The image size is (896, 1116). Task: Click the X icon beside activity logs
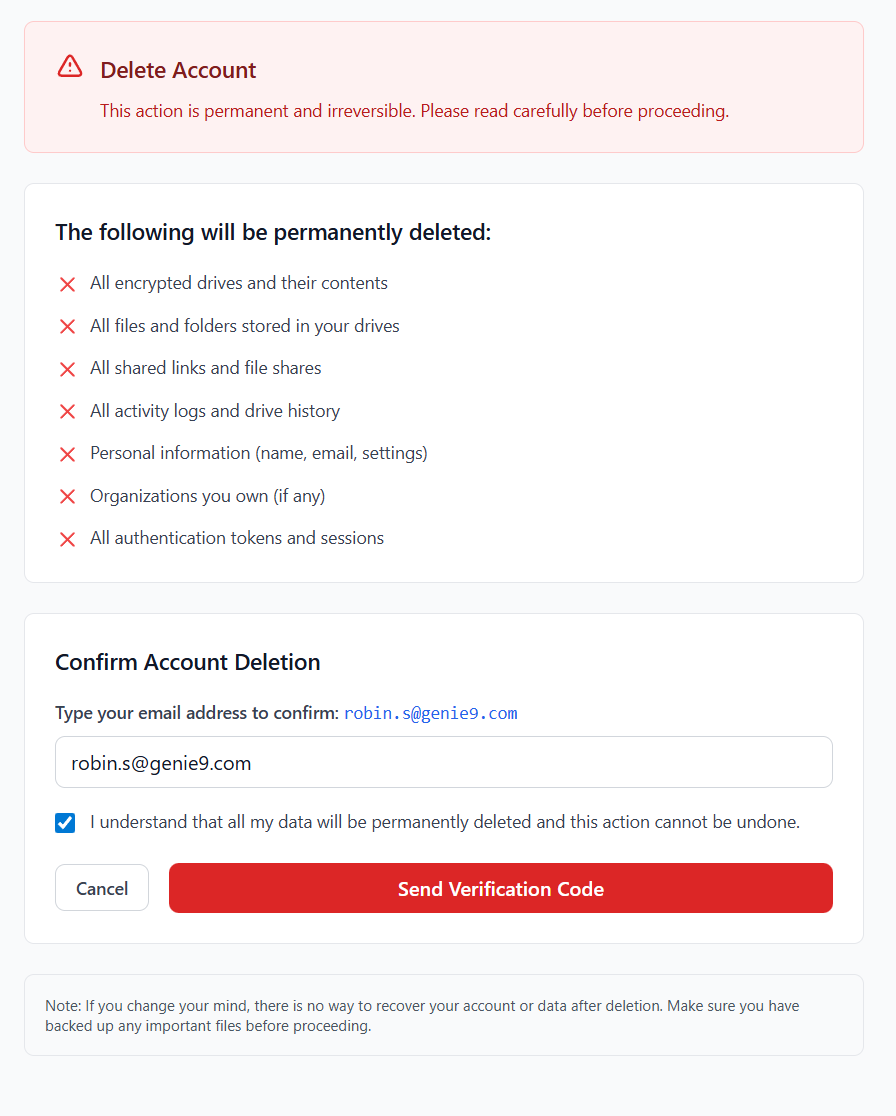[x=68, y=412]
